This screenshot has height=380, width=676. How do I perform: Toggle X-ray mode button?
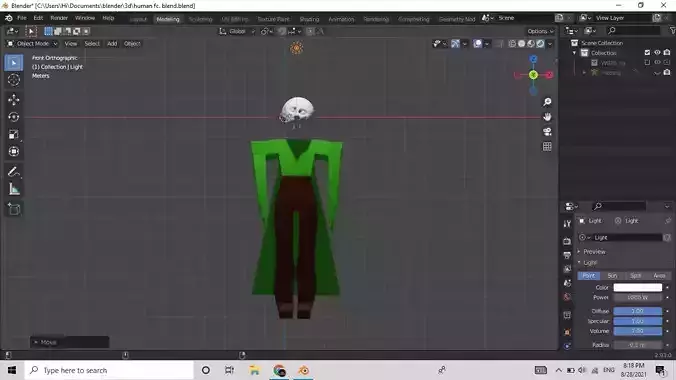(499, 44)
